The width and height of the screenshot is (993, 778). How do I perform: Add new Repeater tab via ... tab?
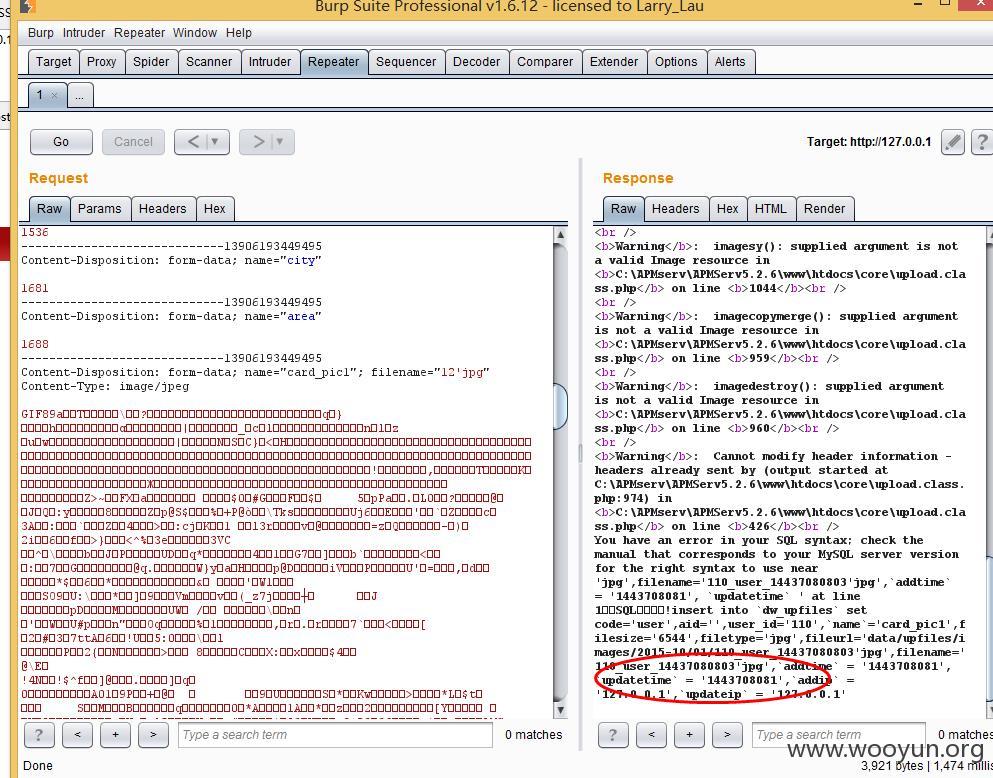point(79,96)
